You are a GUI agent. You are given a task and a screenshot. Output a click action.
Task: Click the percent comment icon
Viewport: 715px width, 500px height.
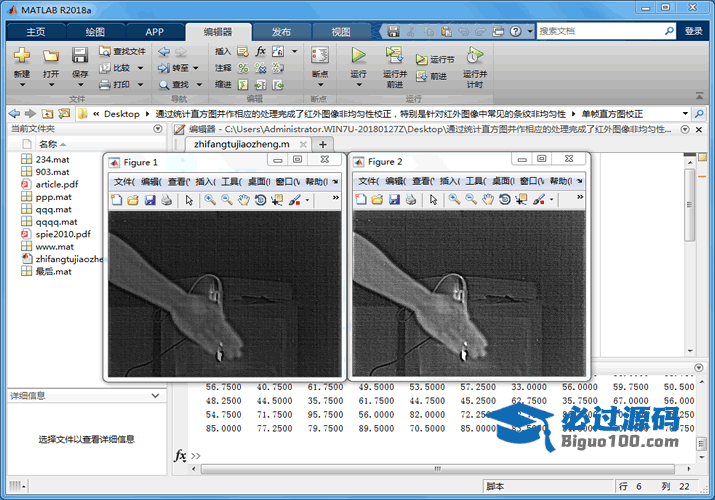[243, 68]
